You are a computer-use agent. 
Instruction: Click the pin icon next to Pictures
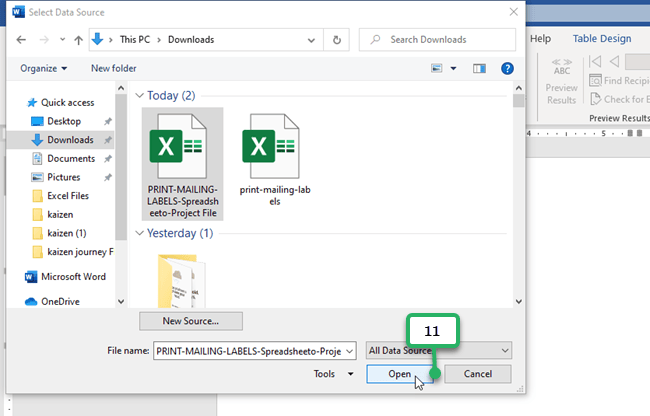(108, 177)
